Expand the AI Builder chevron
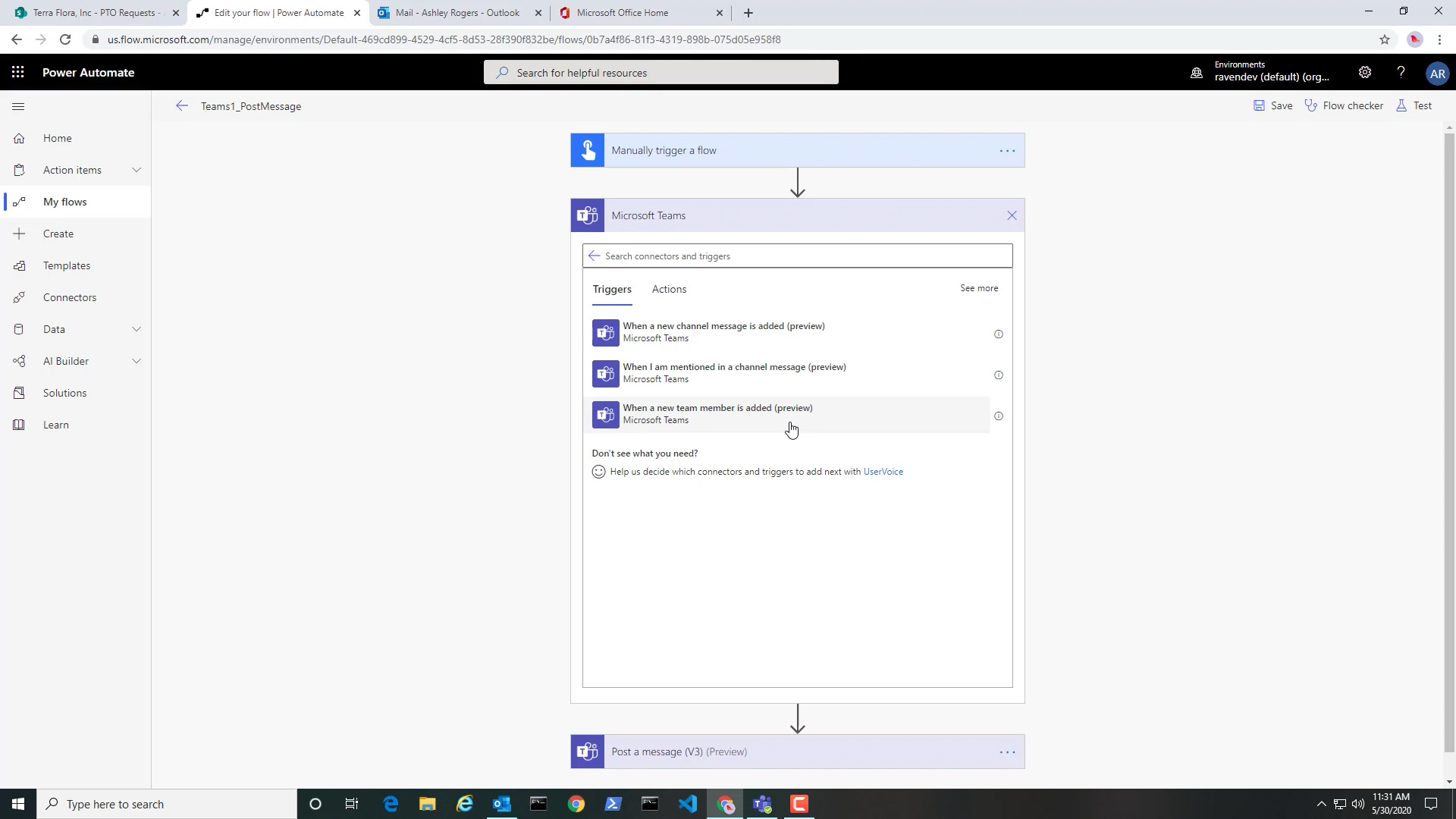1456x819 pixels. pyautogui.click(x=136, y=361)
